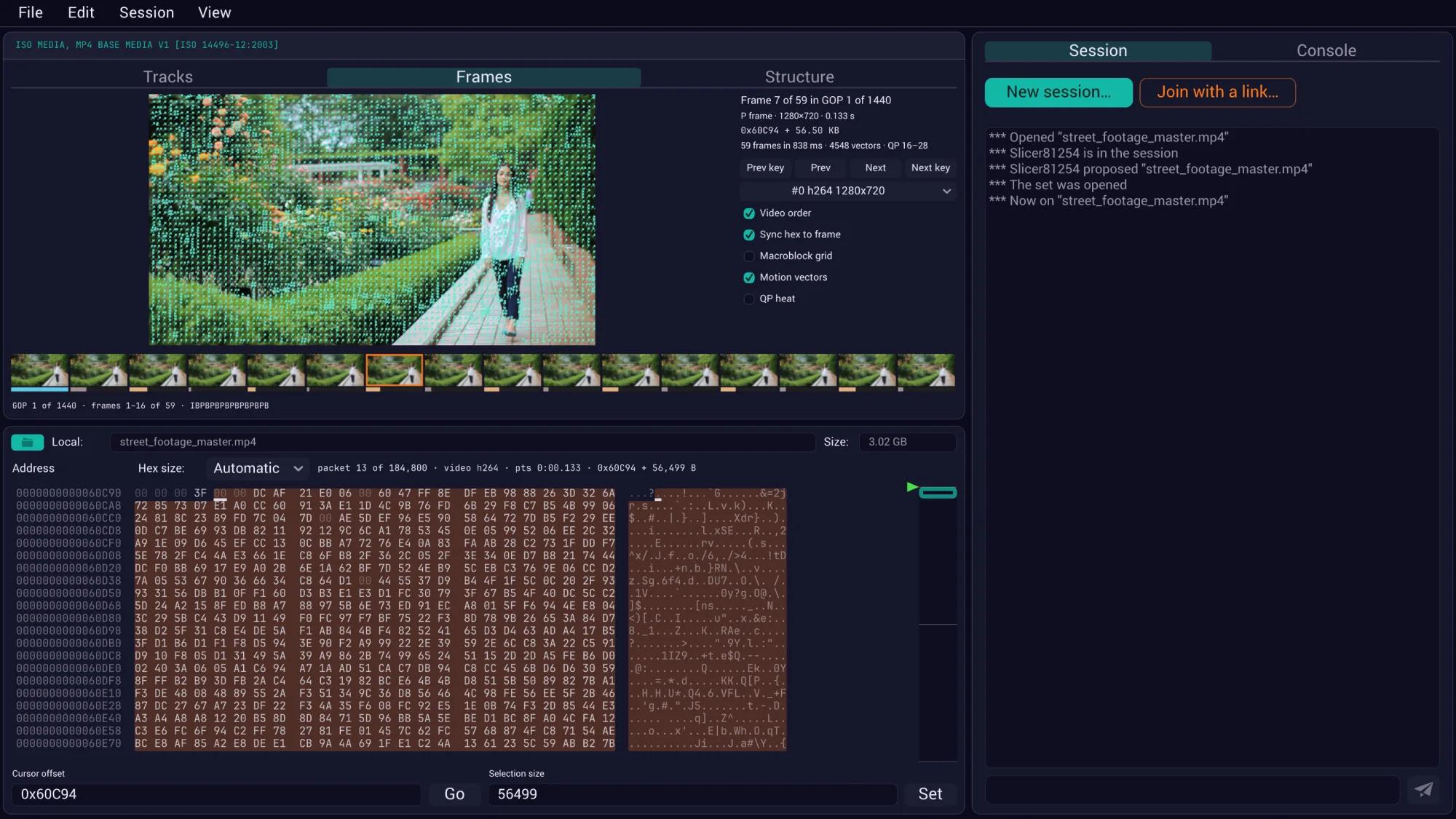Click the main video frame preview
1456x819 pixels.
[372, 220]
